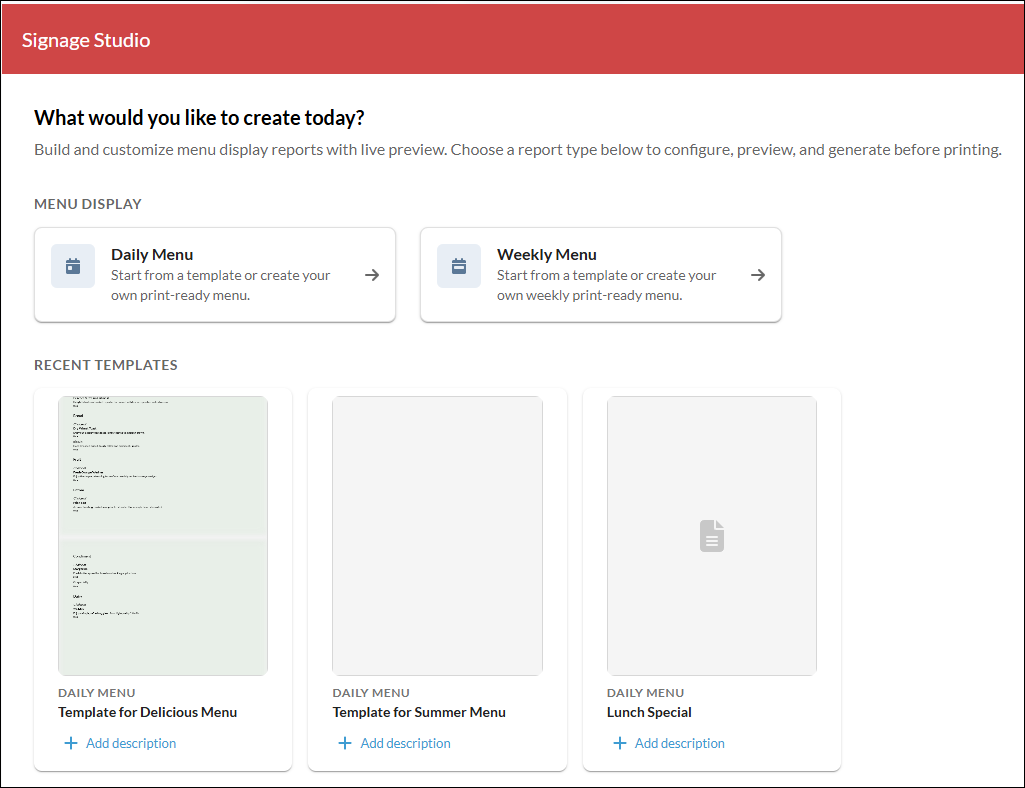Click 'What would you like to create today?' heading
1025x788 pixels.
(x=199, y=118)
